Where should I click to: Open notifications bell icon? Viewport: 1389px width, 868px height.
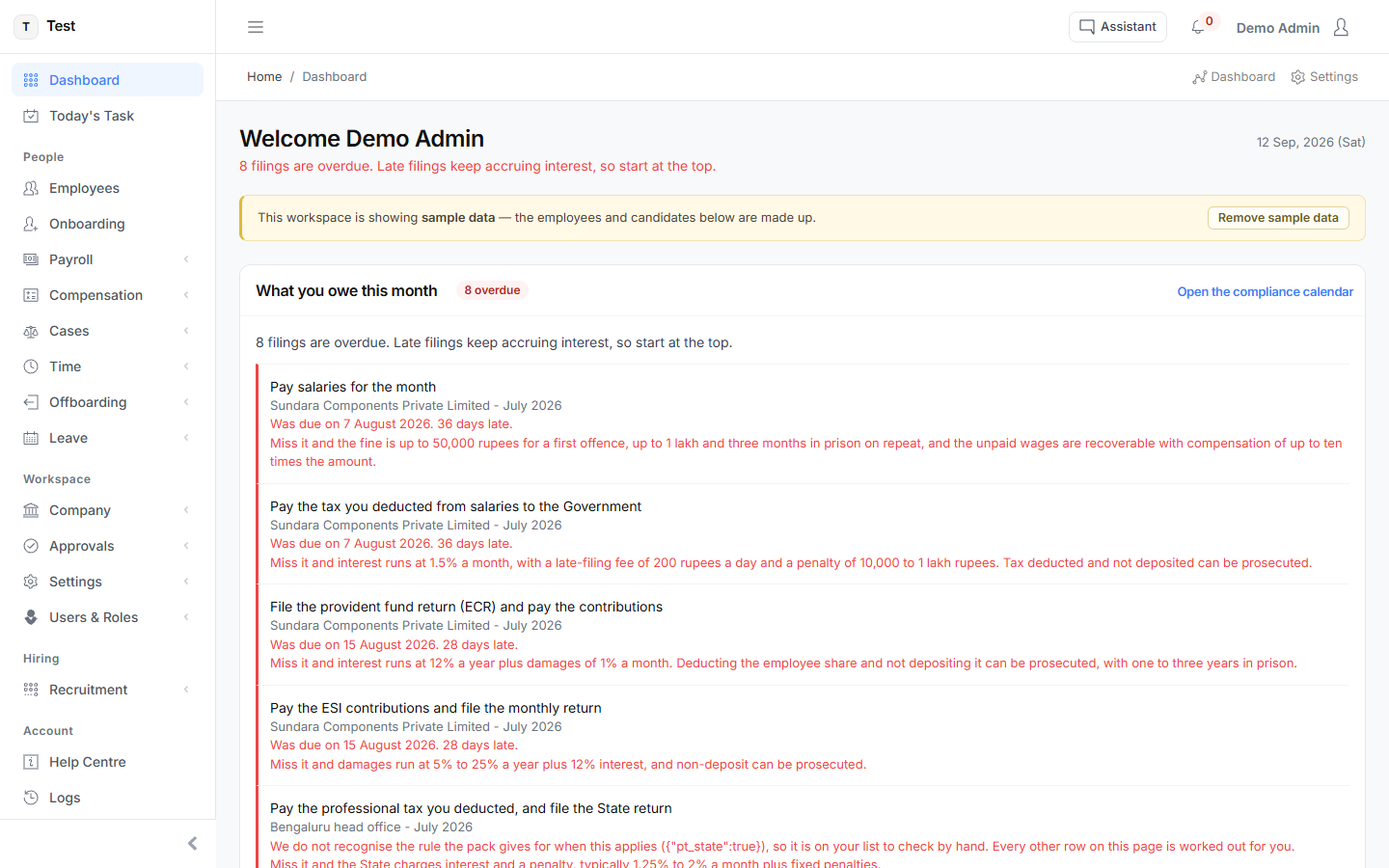[1198, 27]
